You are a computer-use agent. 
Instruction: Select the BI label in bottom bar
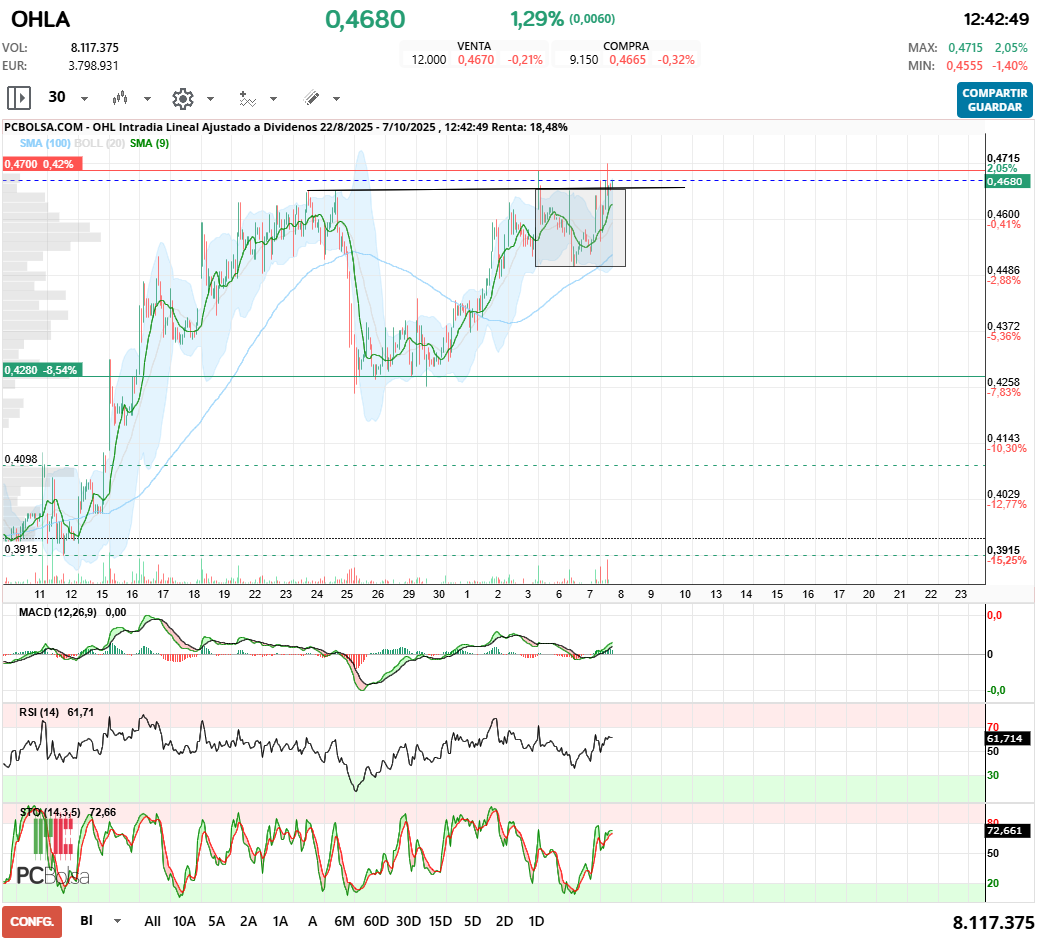[x=86, y=921]
